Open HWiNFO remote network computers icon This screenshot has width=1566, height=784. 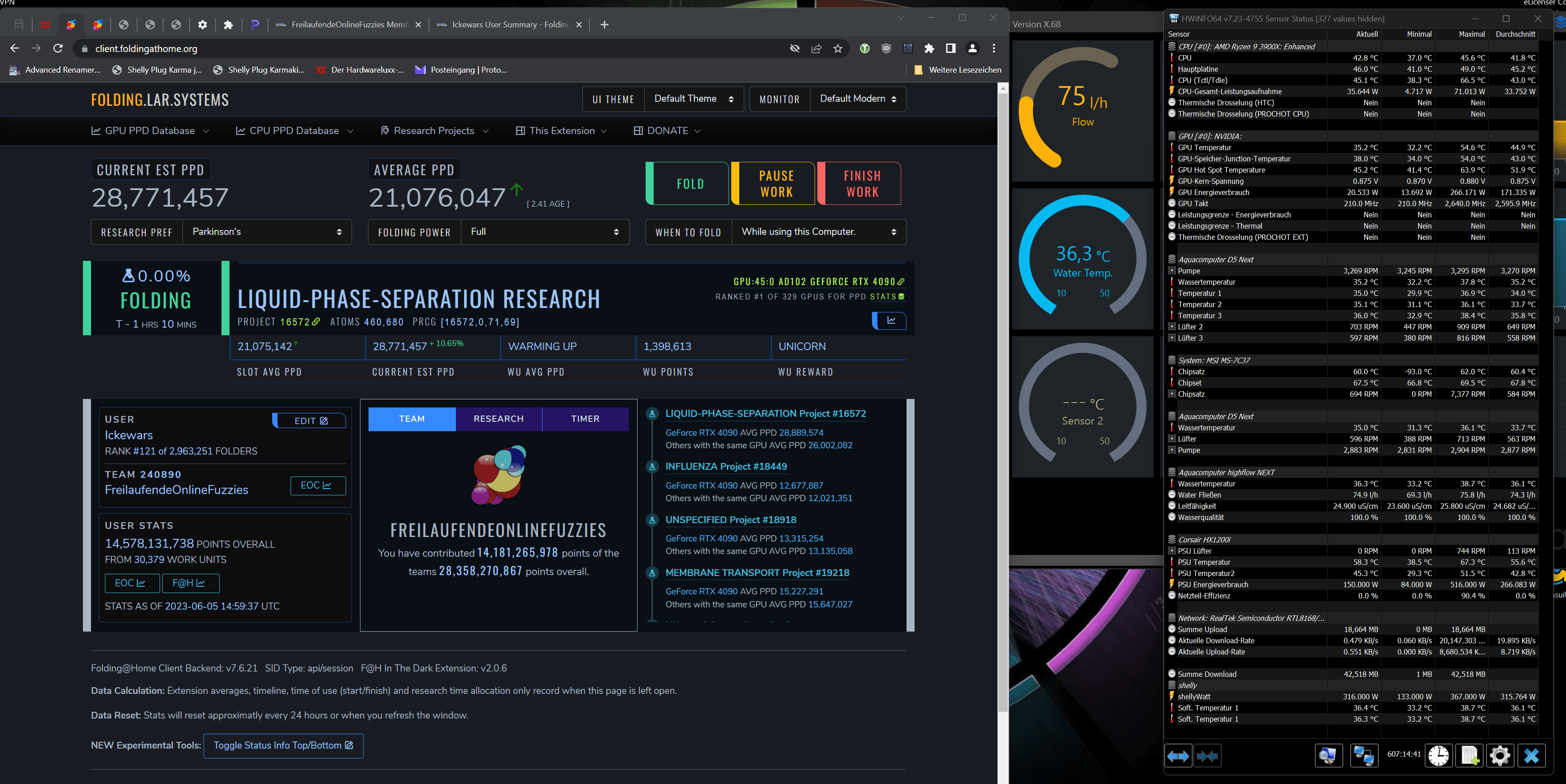[x=1363, y=756]
